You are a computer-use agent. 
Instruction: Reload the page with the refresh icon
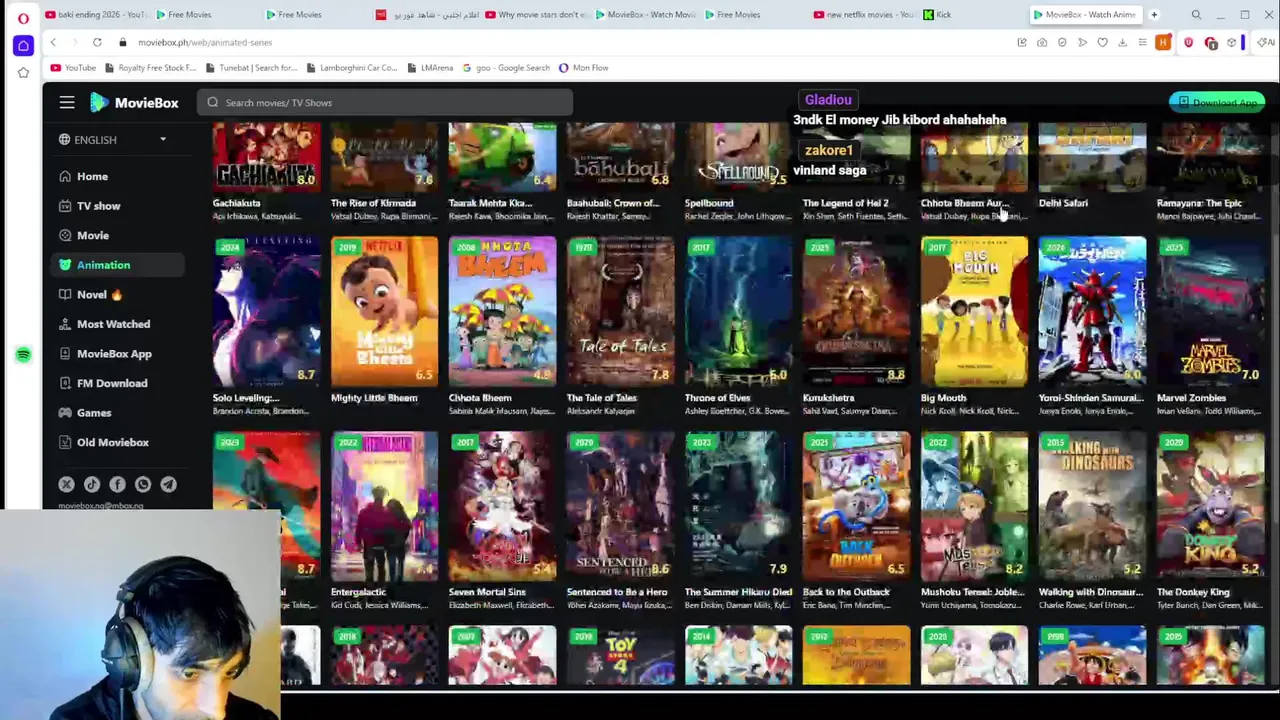(x=97, y=42)
